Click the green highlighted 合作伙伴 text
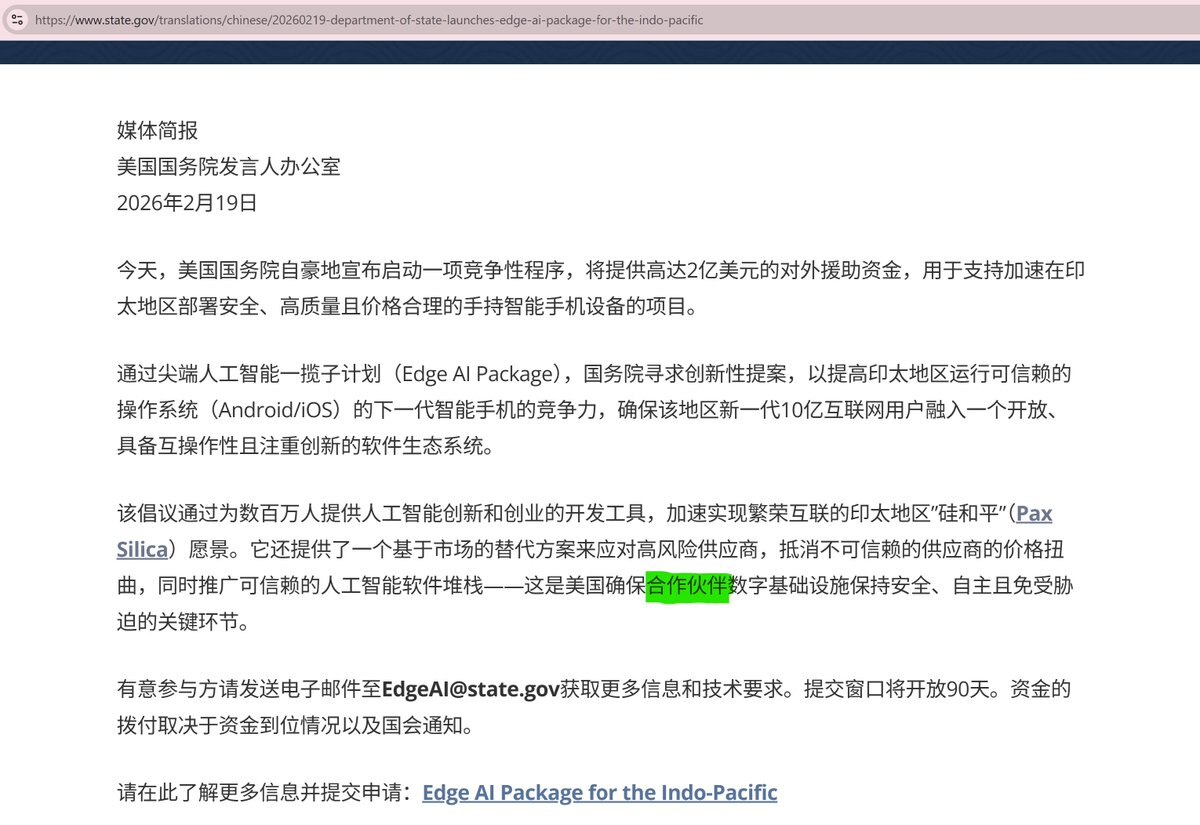 pos(688,586)
